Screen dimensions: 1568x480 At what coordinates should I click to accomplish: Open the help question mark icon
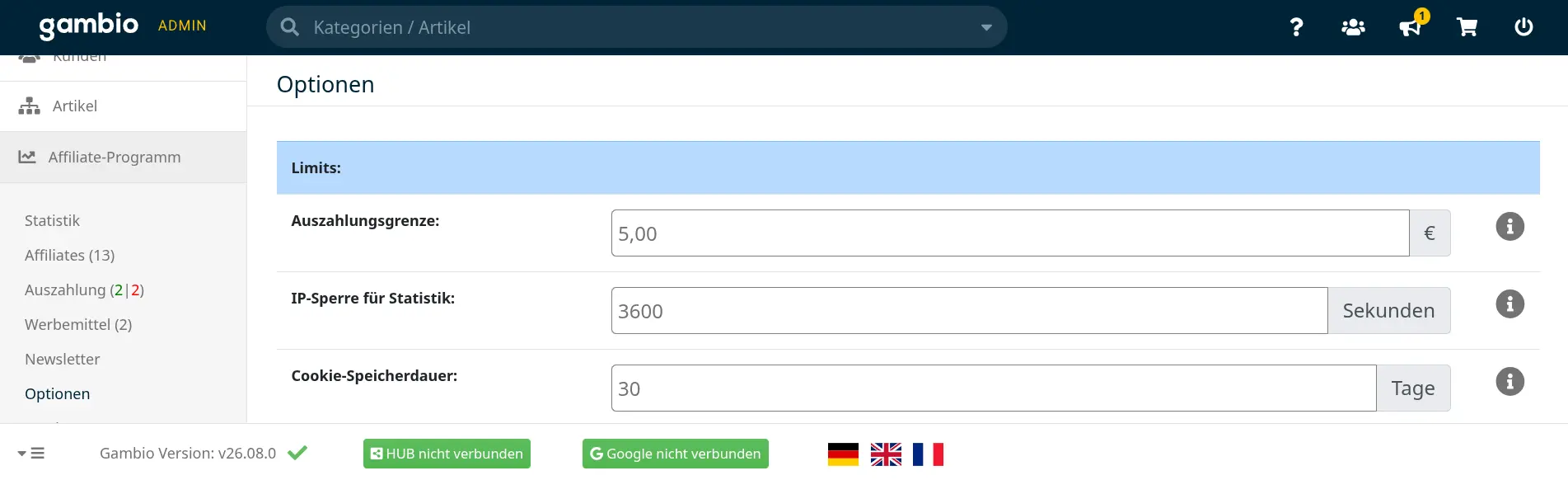click(1296, 27)
